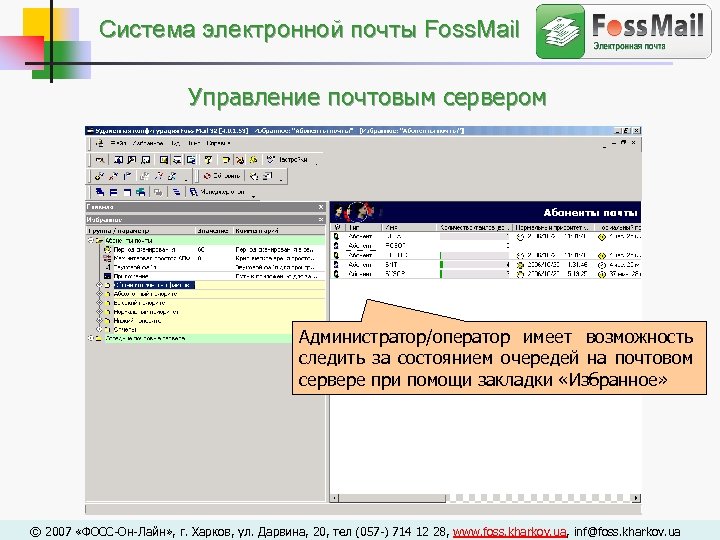
Task: Open the Справка menu
Action: coord(218,143)
